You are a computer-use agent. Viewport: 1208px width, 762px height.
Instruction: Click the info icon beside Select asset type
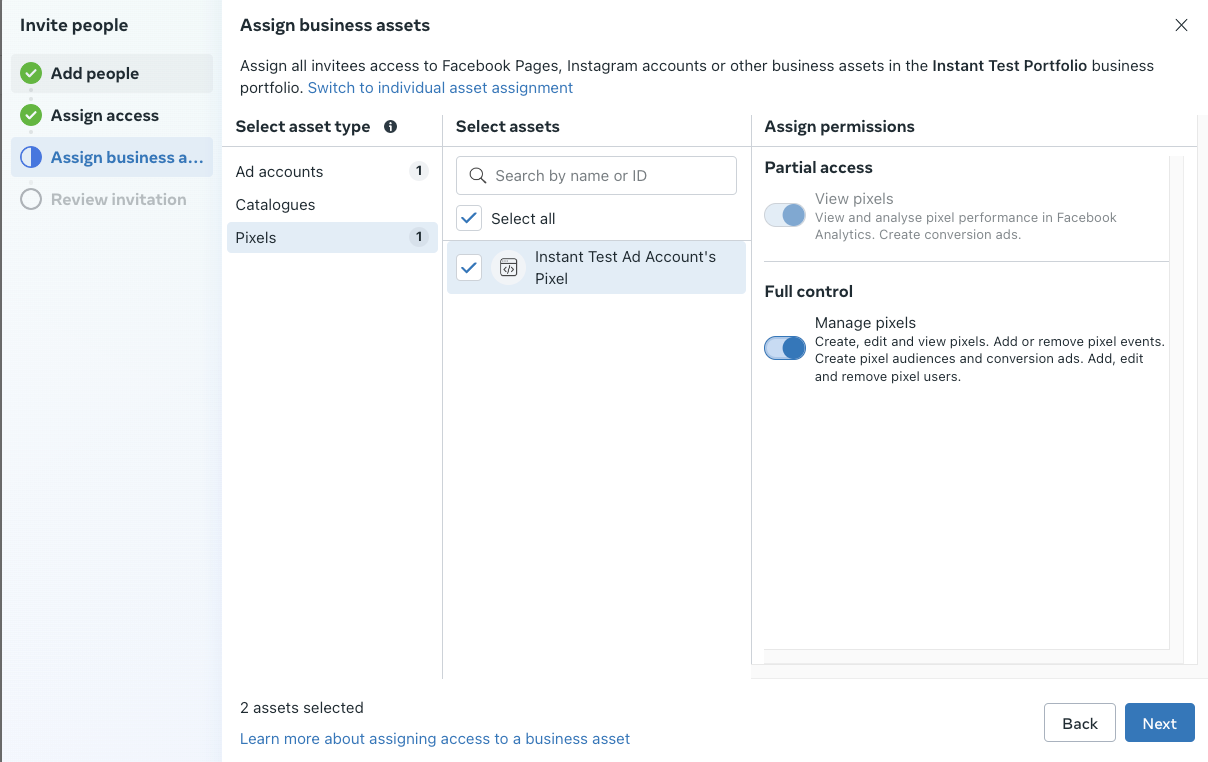390,127
